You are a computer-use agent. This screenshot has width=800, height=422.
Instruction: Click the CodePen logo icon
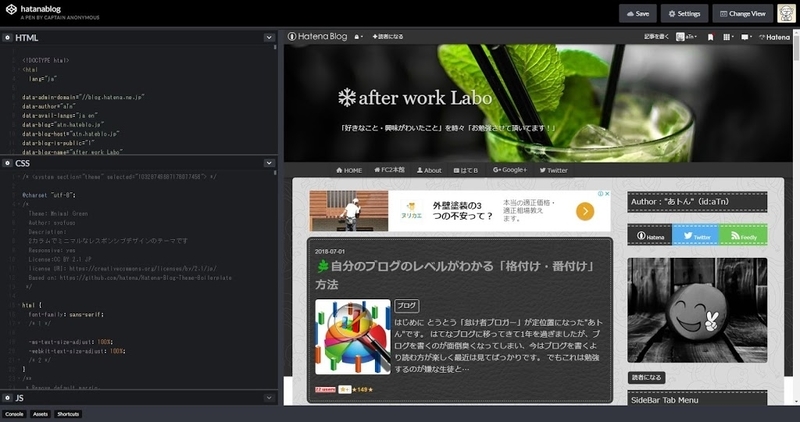[11, 12]
